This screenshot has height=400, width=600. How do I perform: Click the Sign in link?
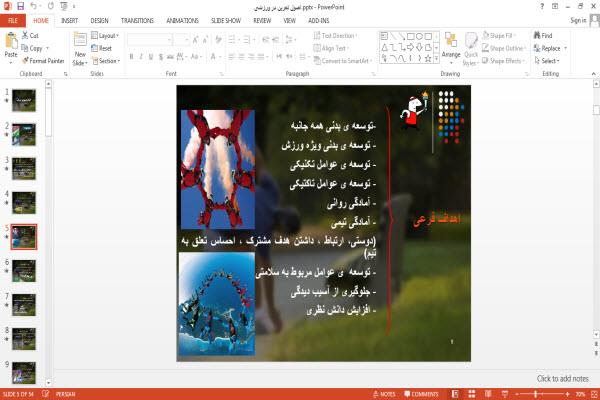(x=578, y=21)
